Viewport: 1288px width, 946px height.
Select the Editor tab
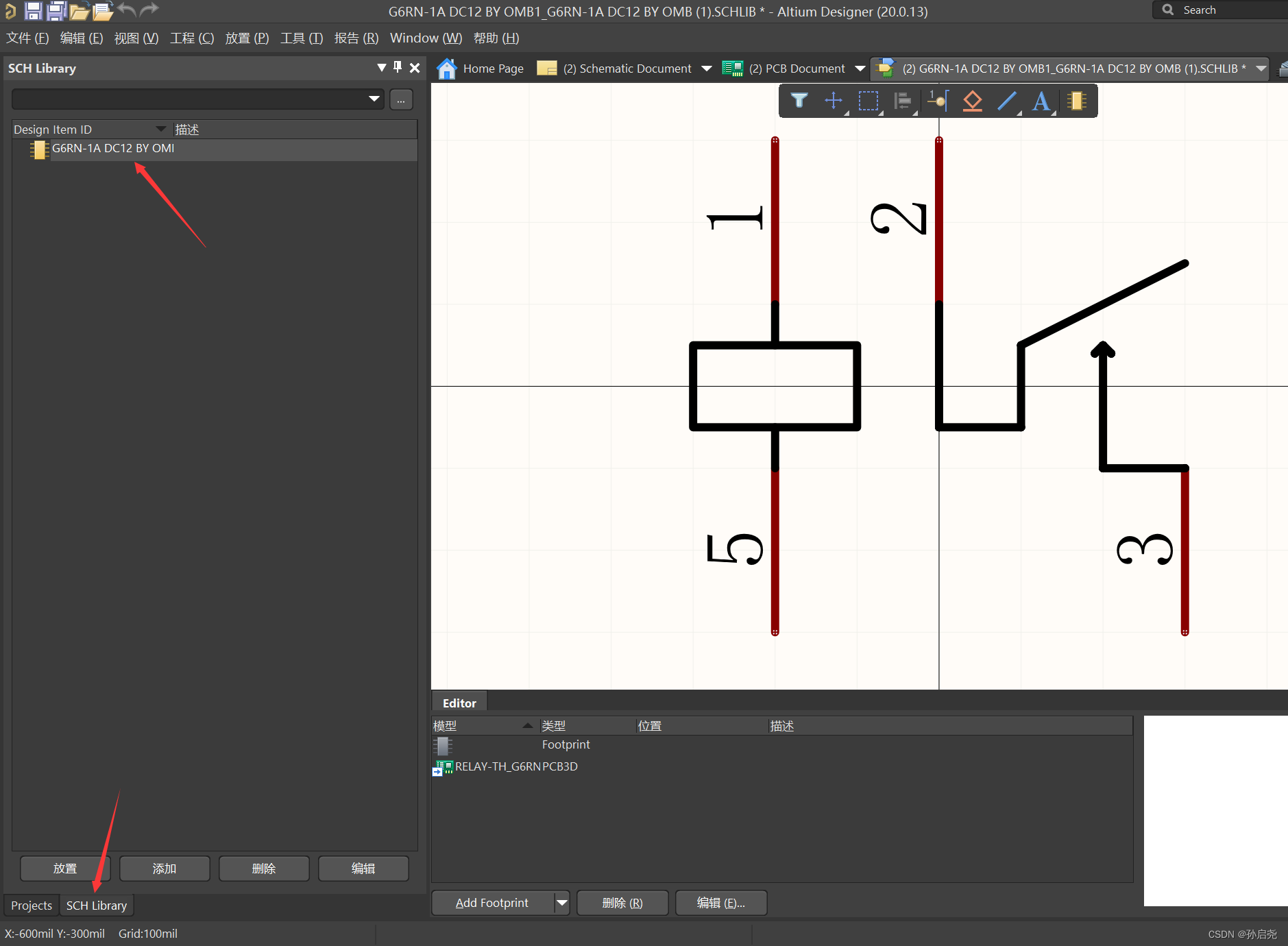point(459,703)
